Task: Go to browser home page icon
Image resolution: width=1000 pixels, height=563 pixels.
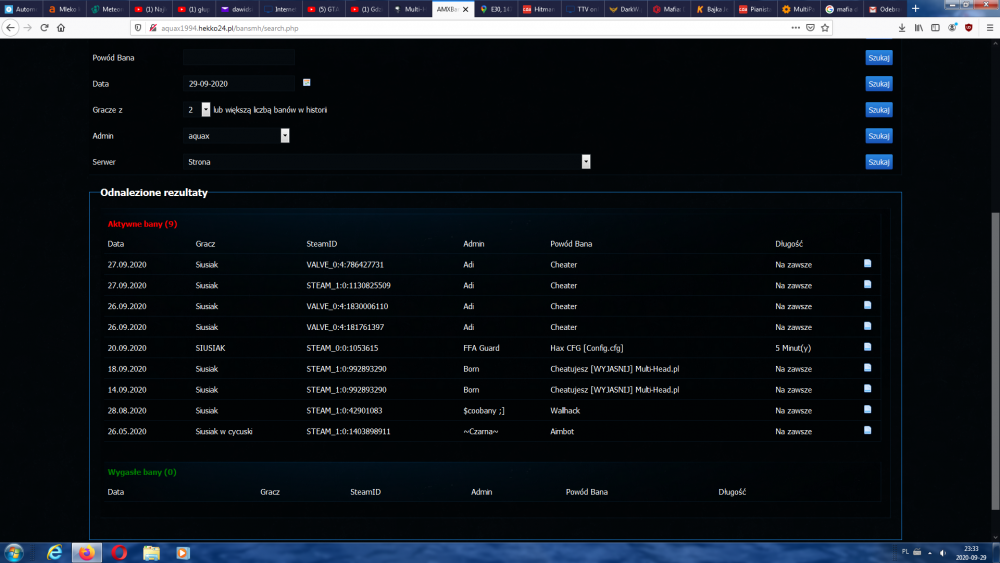Action: pyautogui.click(x=61, y=28)
